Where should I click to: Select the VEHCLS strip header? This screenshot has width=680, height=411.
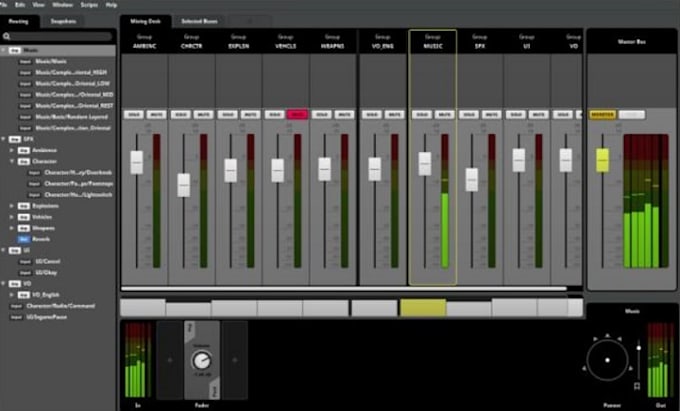(286, 42)
